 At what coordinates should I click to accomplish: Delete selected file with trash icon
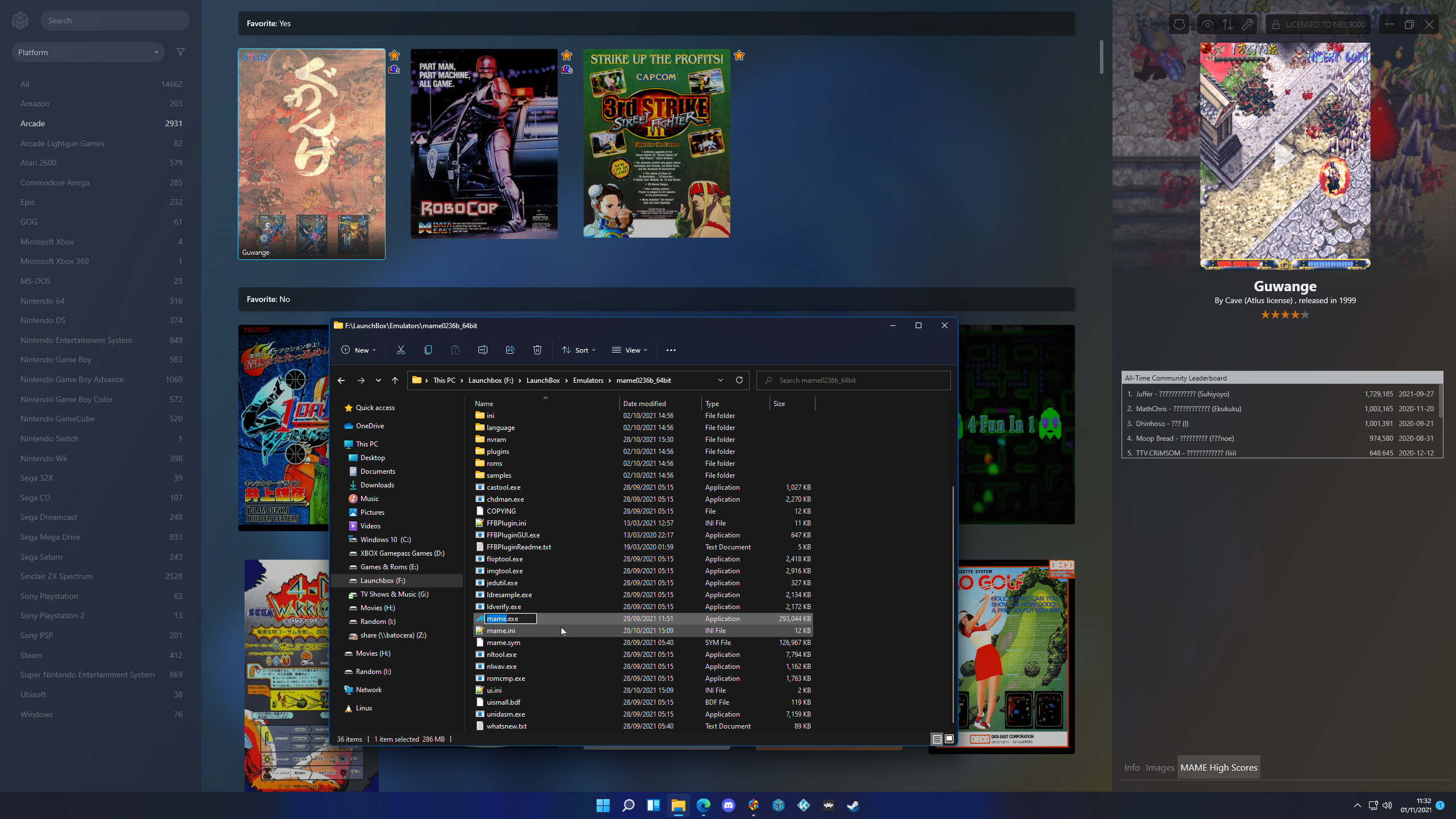(x=537, y=350)
